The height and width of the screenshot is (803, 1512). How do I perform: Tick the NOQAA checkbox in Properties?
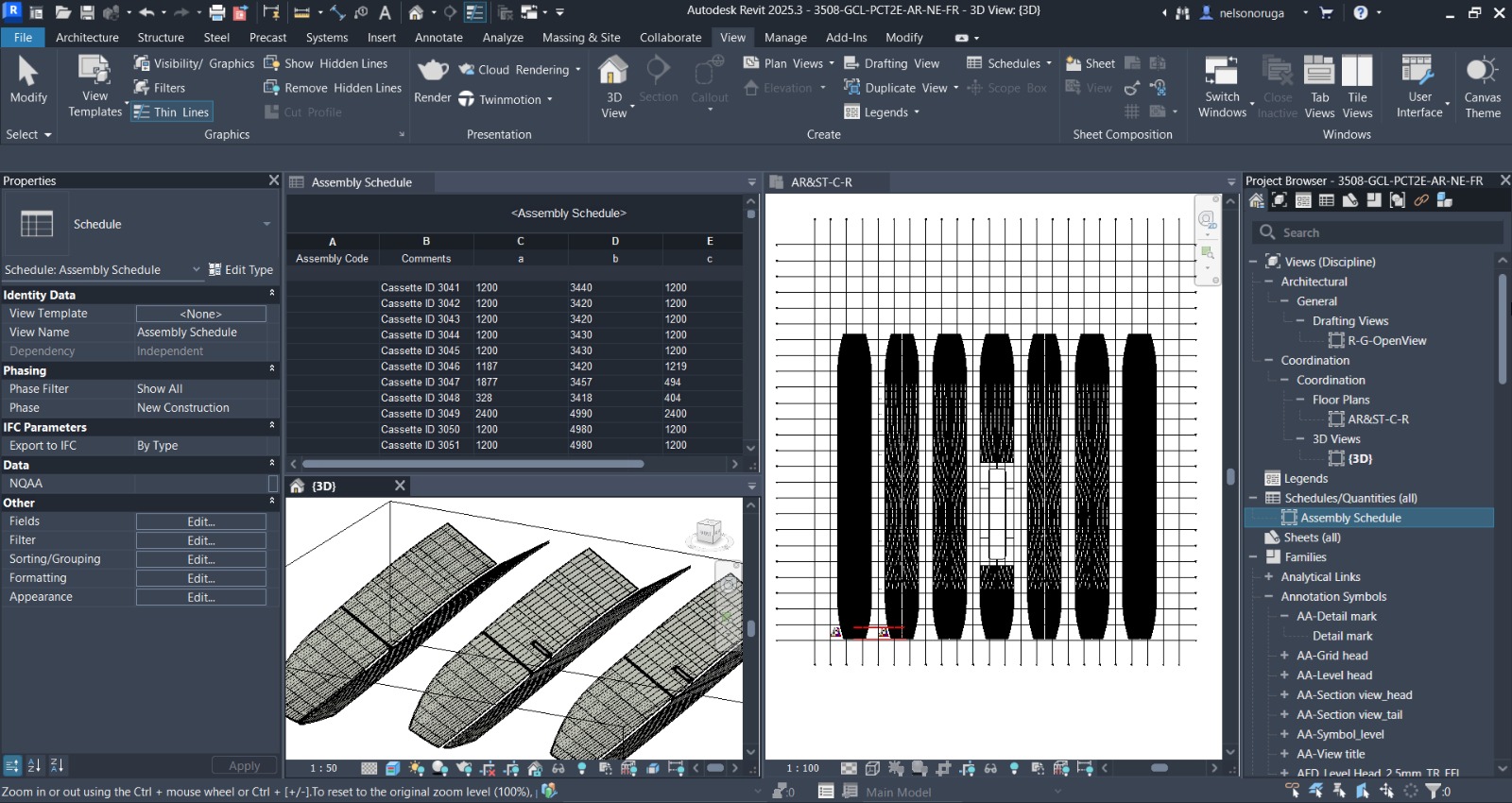[273, 484]
